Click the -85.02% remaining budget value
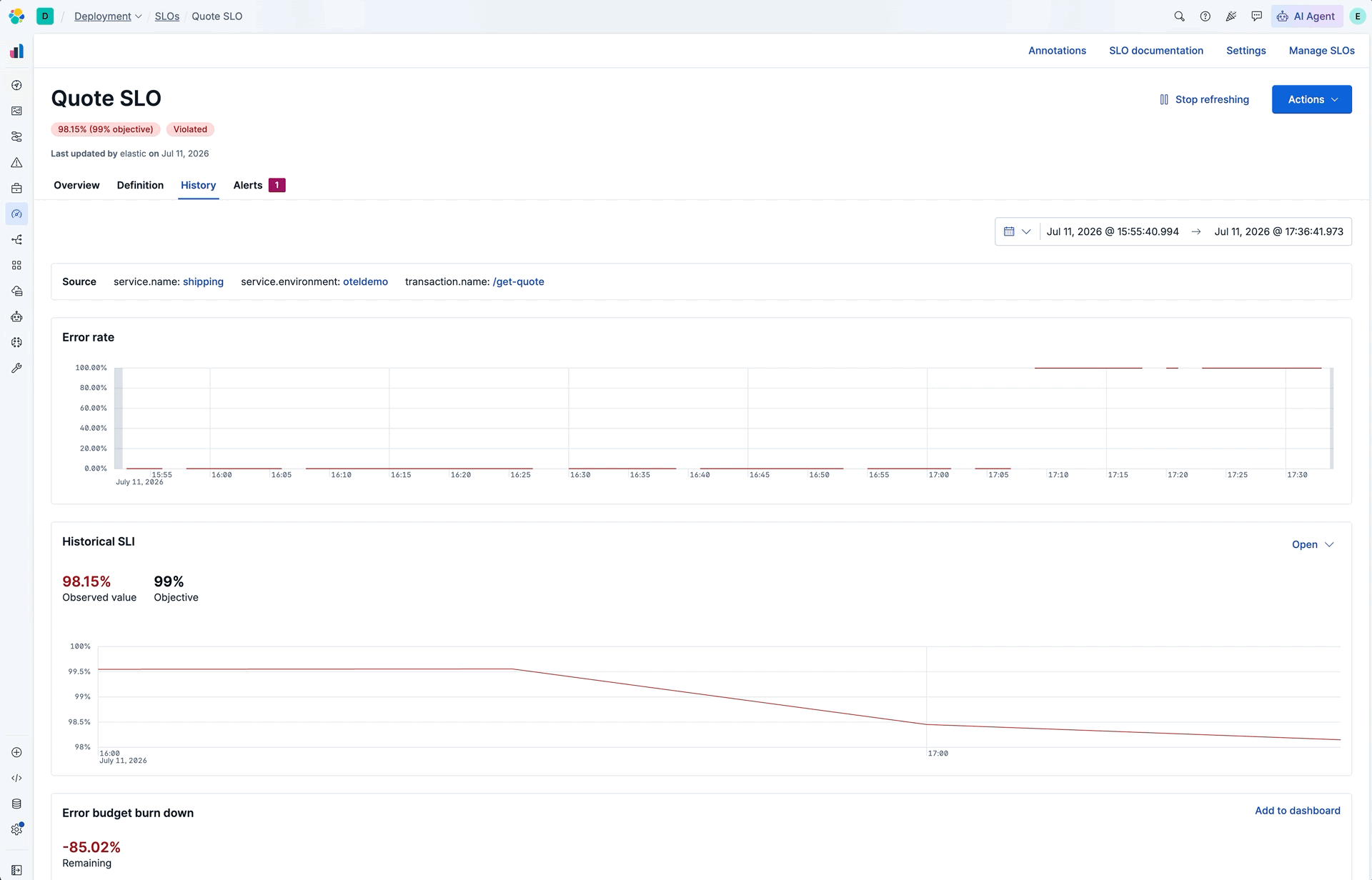 pos(91,847)
